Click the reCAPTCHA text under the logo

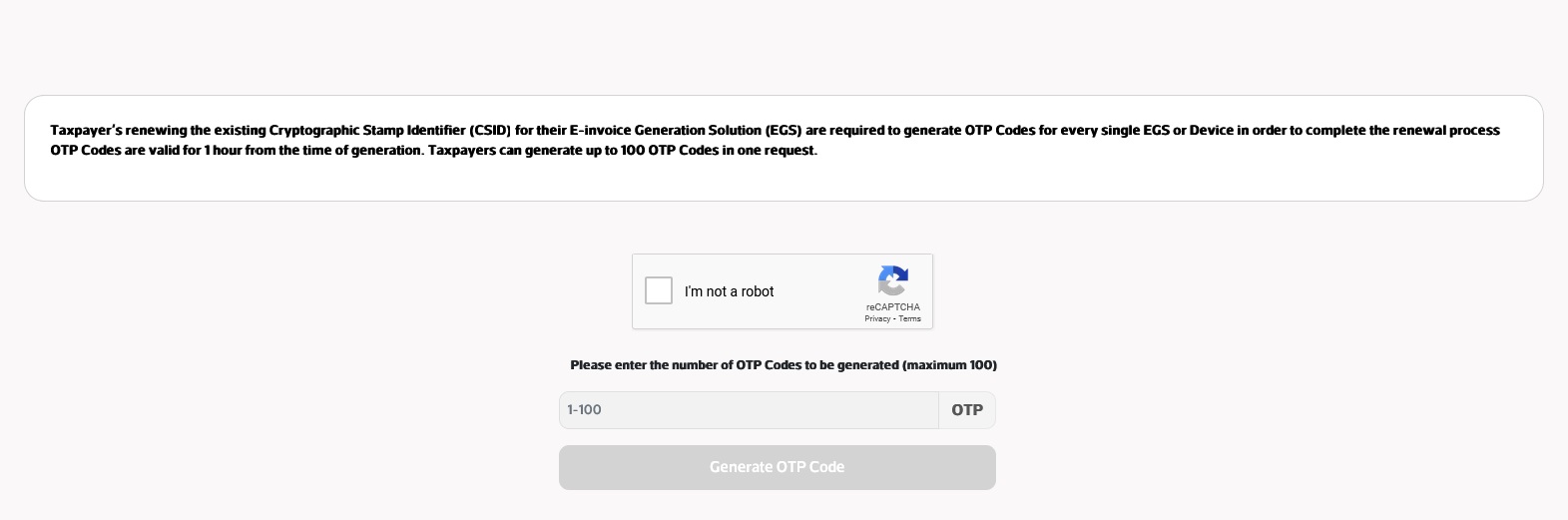tap(892, 307)
